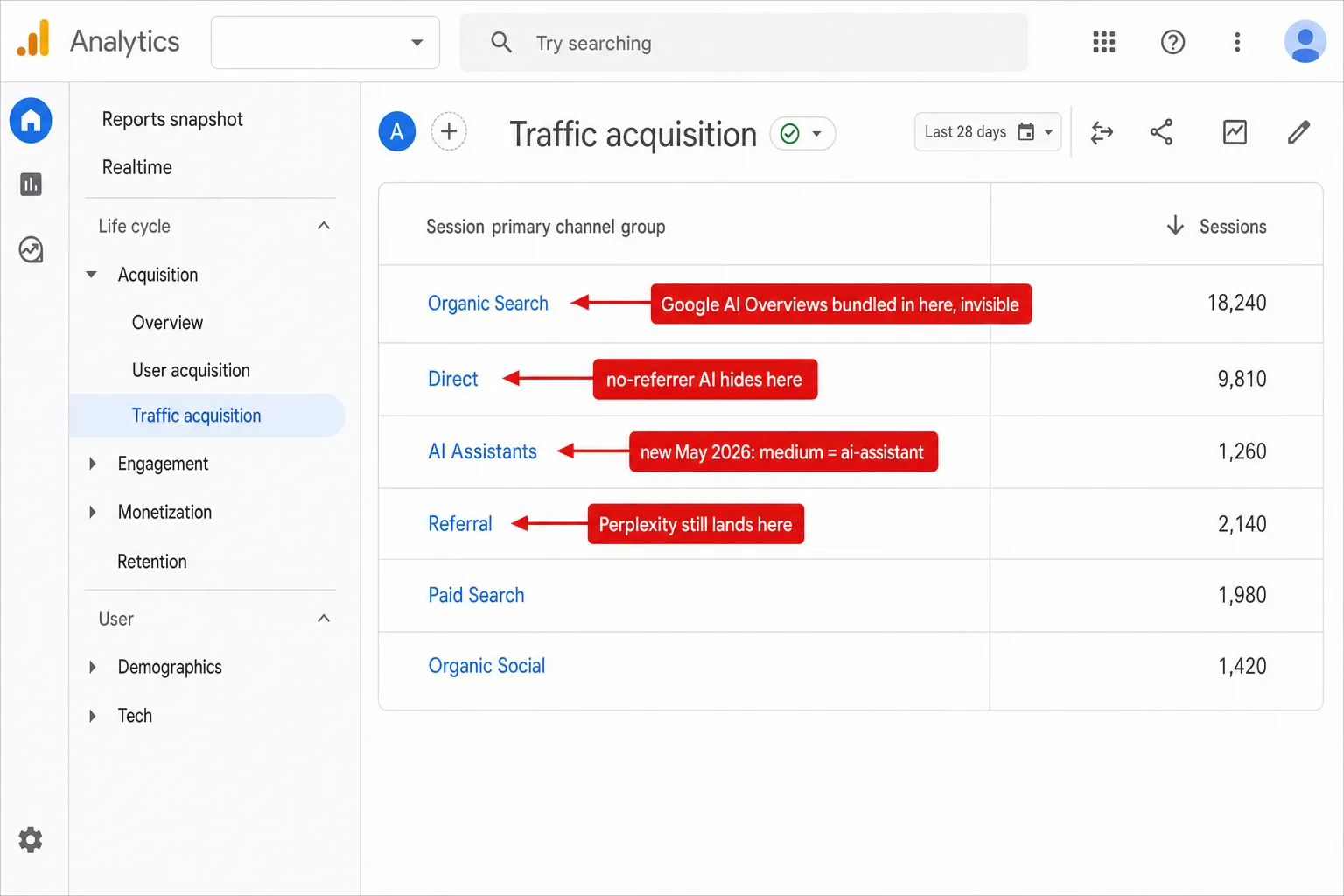1344x896 pixels.
Task: Click the 2,140 sessions value
Action: (1242, 524)
